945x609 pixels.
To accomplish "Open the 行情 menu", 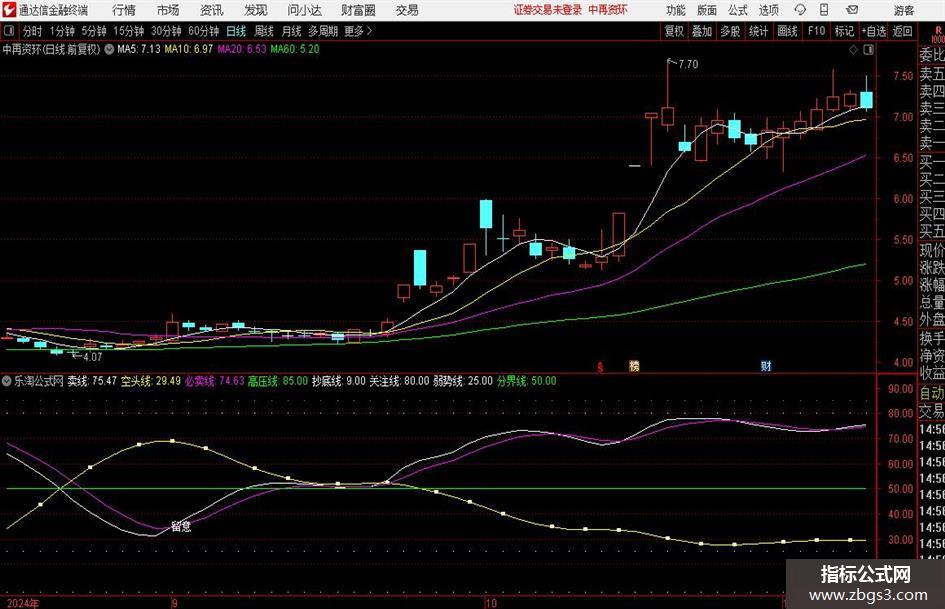I will pyautogui.click(x=124, y=10).
